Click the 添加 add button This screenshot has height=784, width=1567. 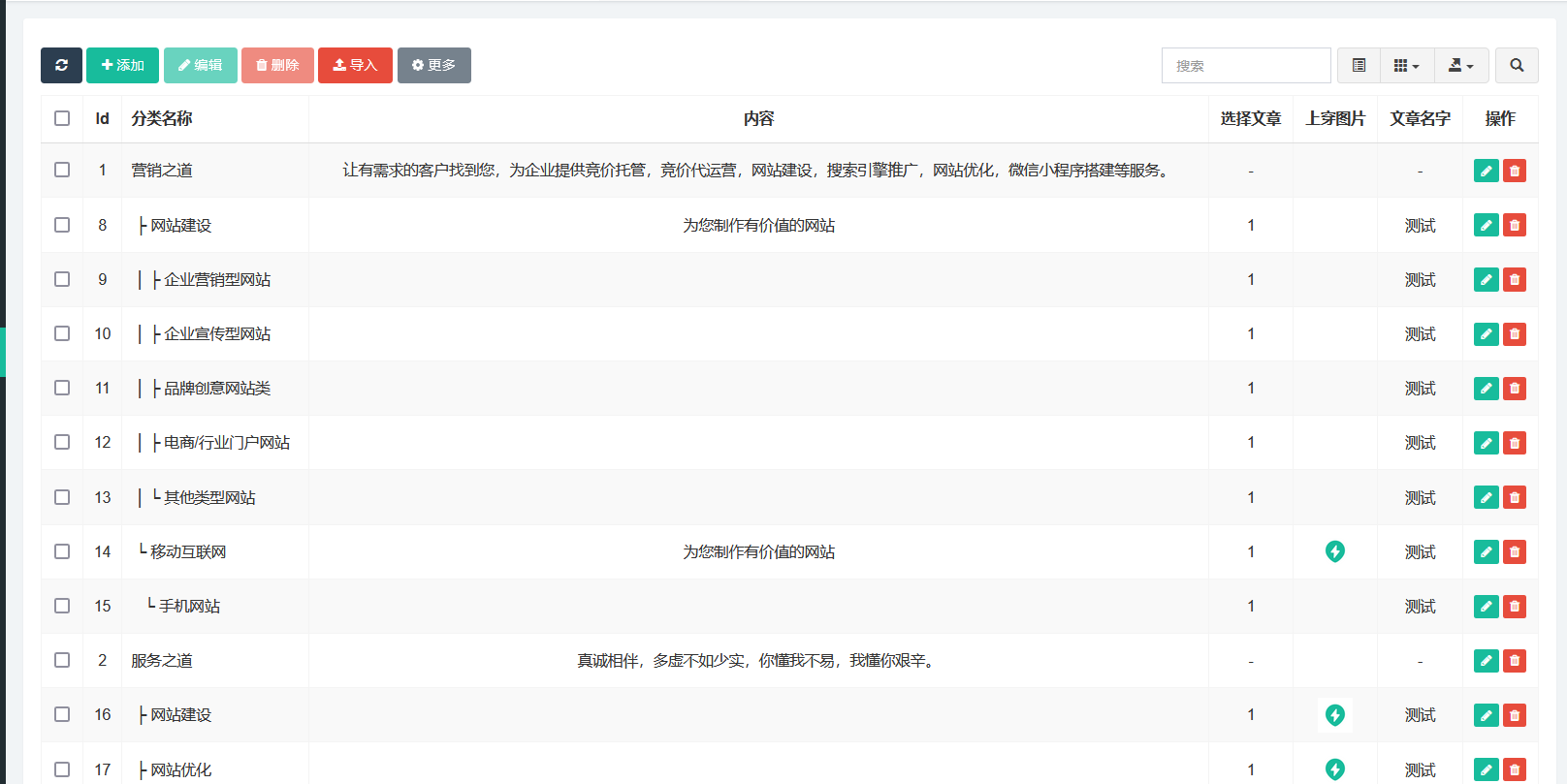point(122,65)
